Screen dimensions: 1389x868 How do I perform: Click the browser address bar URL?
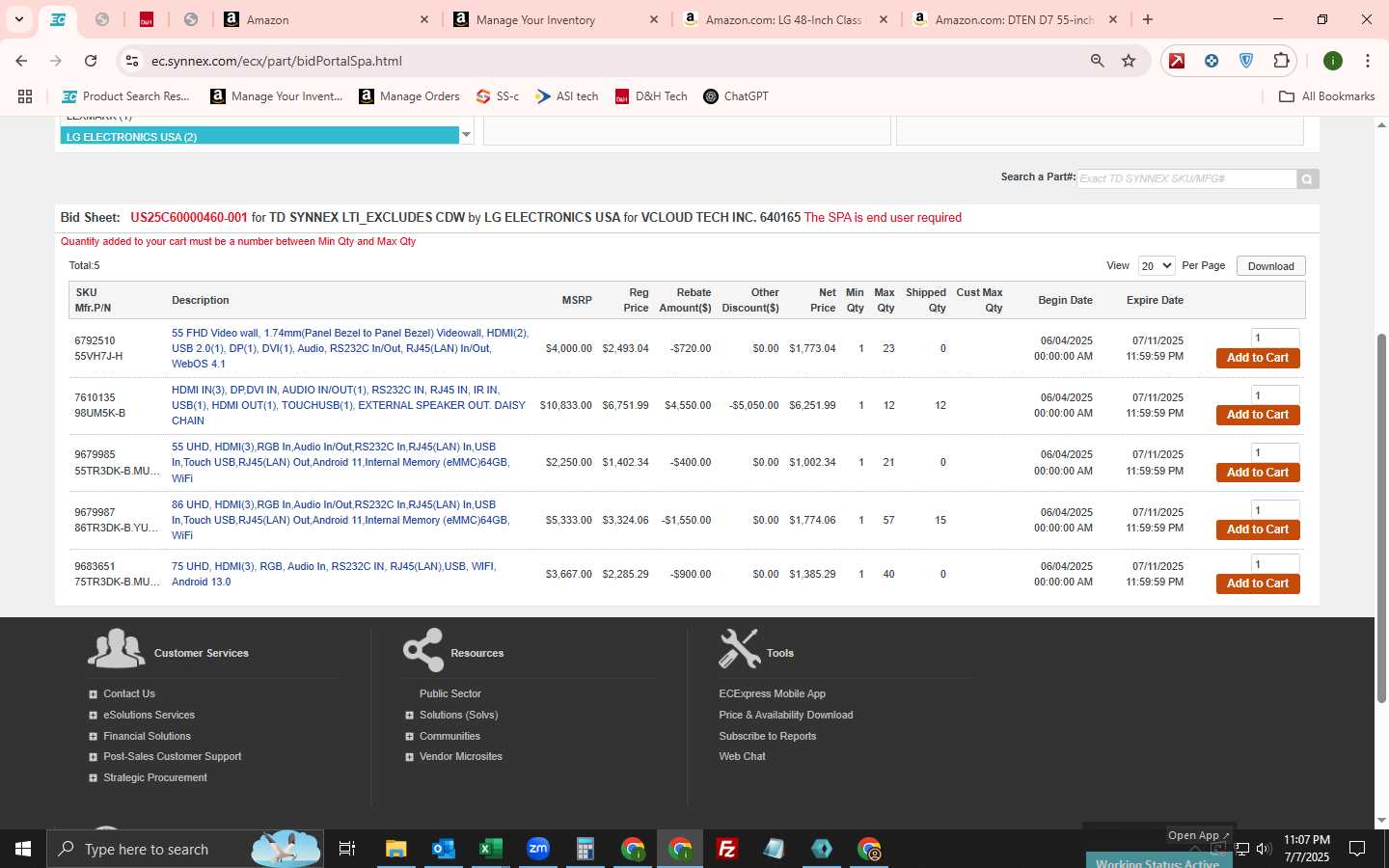coord(277,61)
